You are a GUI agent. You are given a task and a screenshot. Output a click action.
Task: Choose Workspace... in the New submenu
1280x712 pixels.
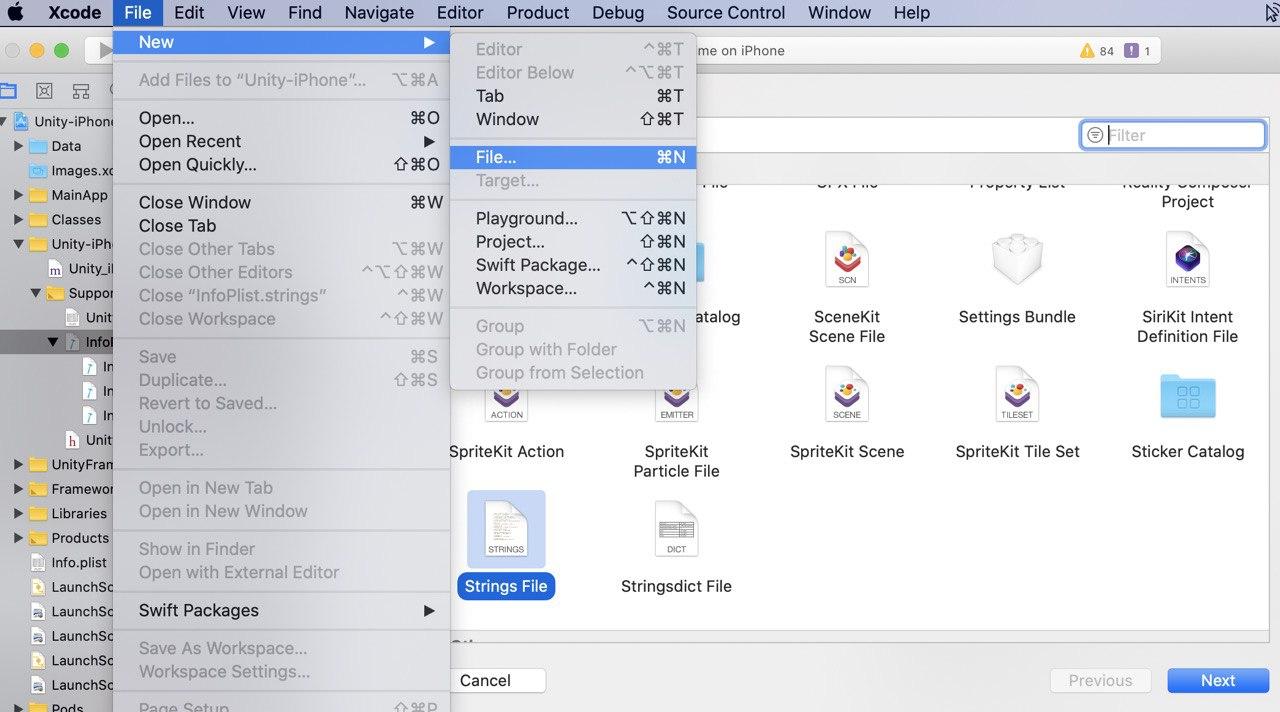[572, 288]
